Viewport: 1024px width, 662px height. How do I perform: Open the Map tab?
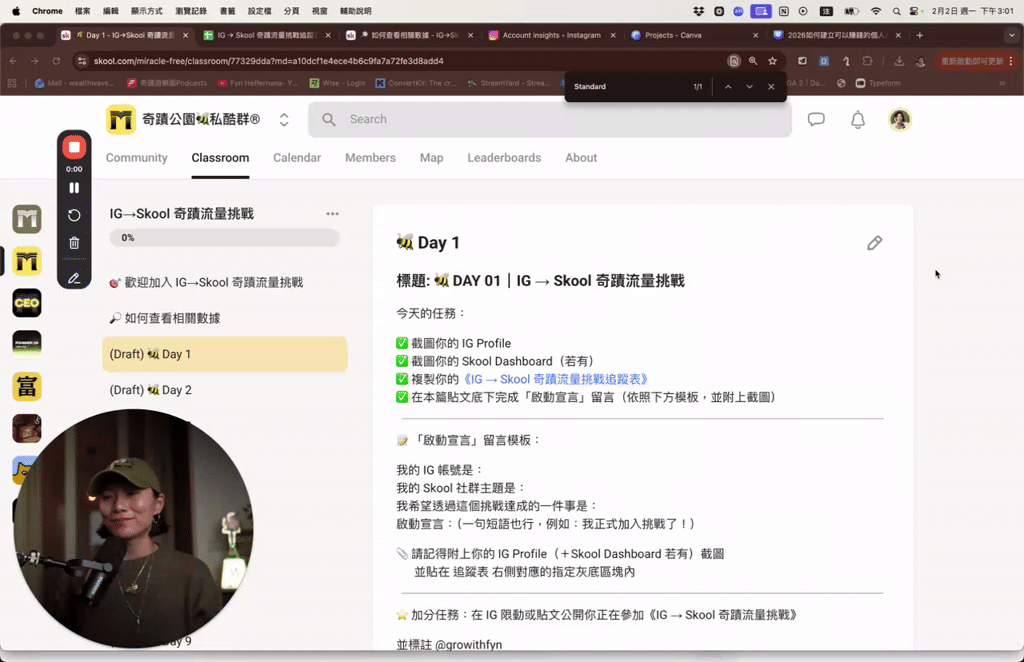point(432,158)
